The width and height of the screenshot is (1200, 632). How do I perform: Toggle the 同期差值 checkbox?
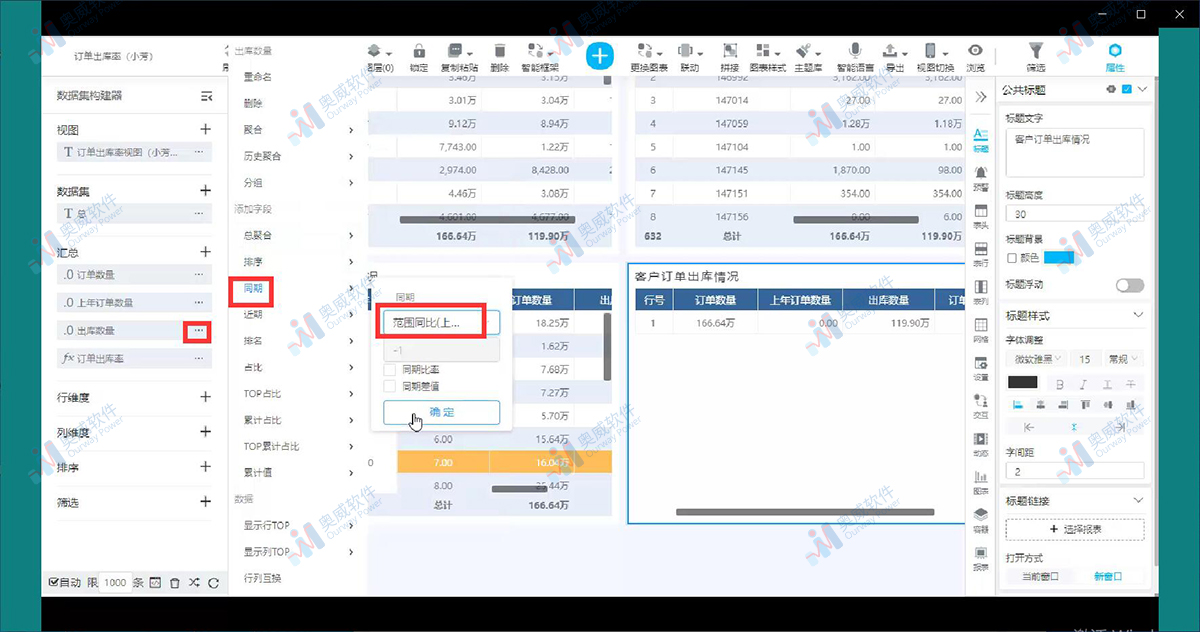391,386
